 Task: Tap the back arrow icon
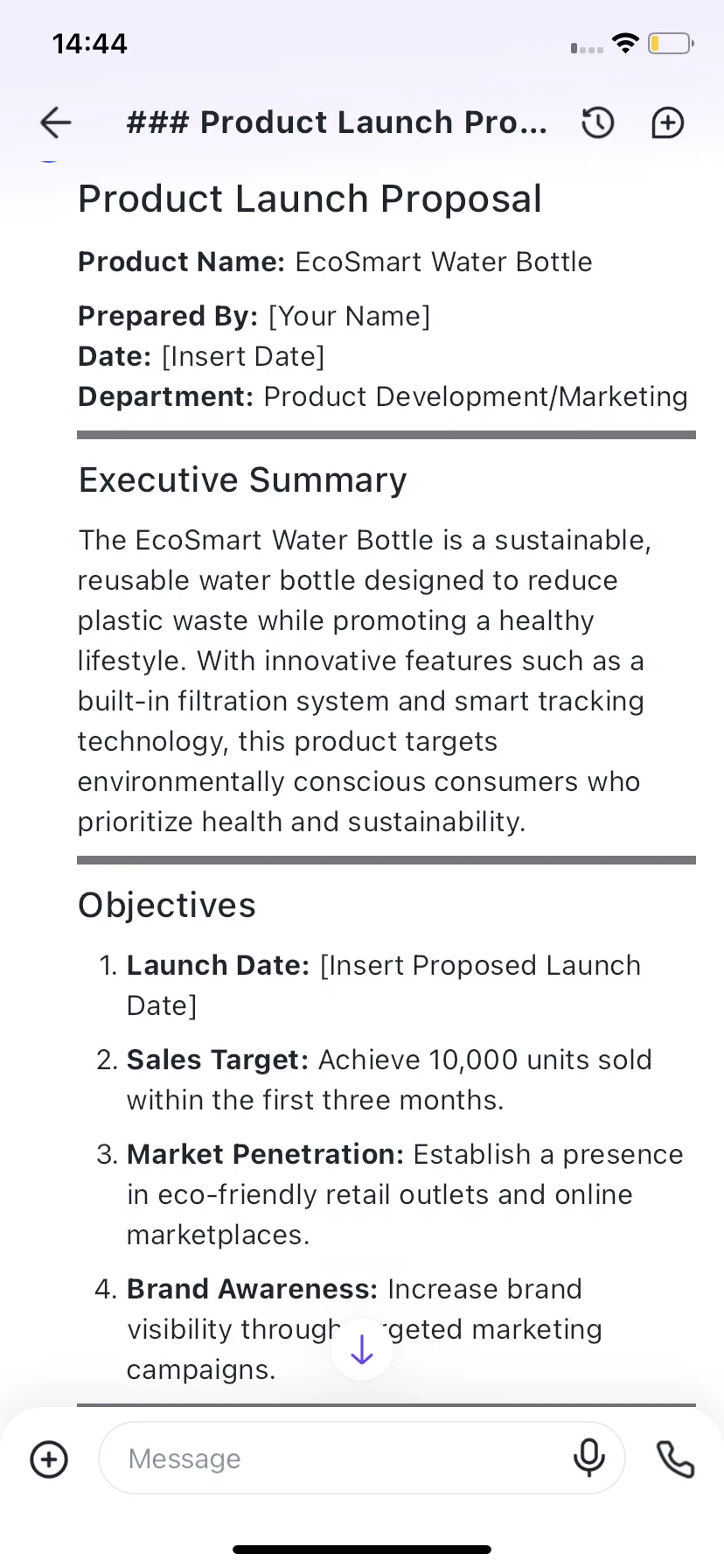[56, 122]
